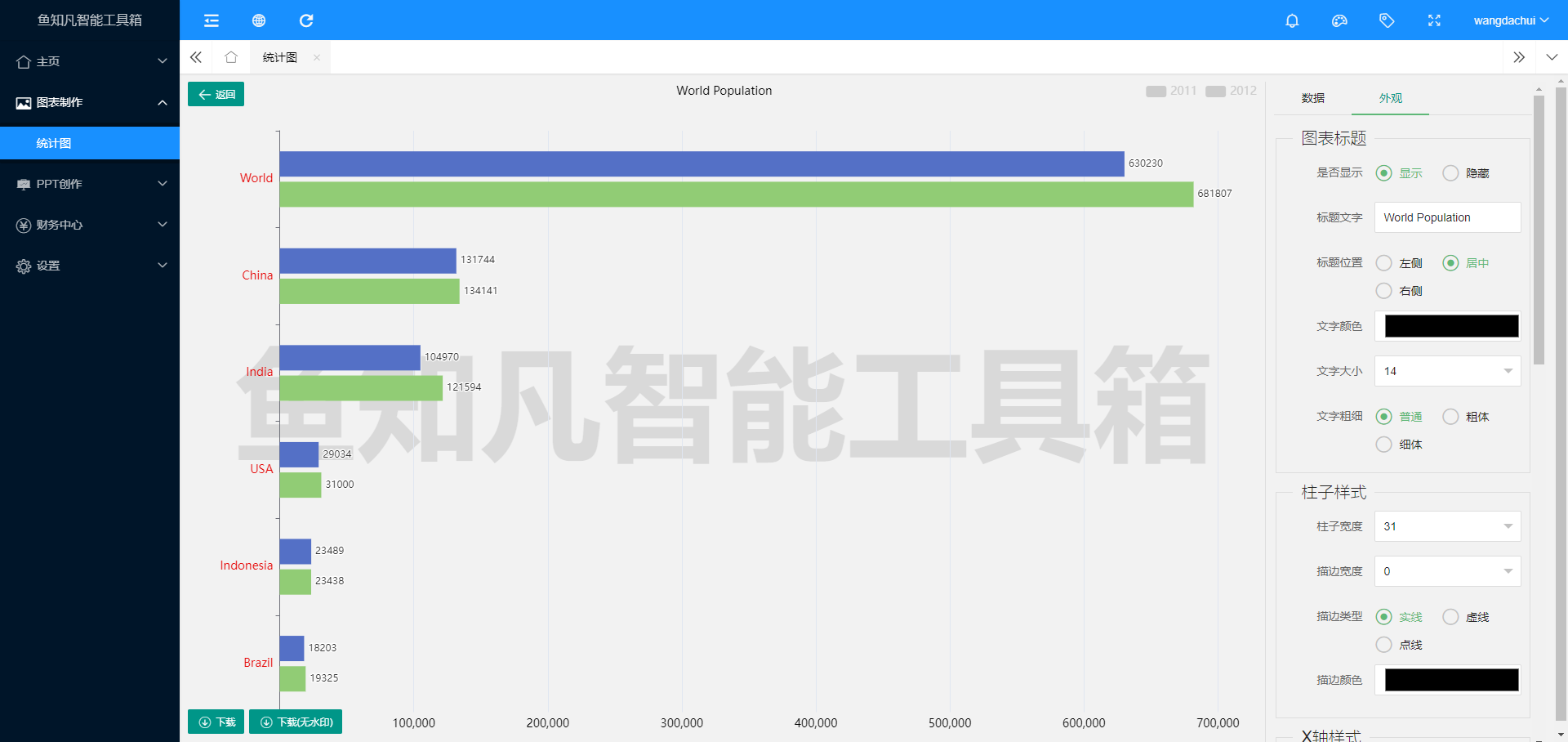Switch to the 数据 tab
Viewport: 1568px width, 742px height.
1312,98
